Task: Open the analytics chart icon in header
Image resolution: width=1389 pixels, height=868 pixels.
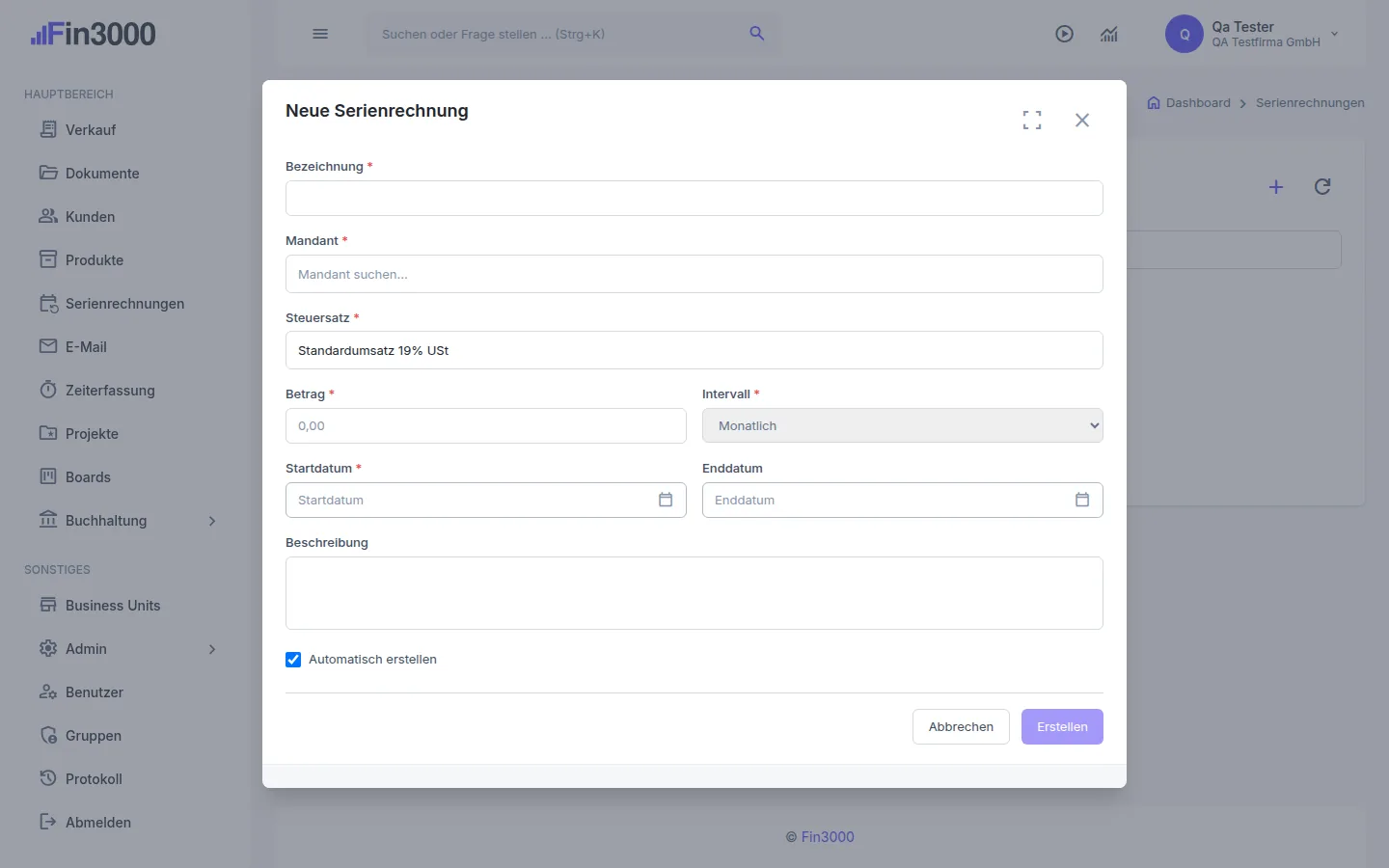Action: point(1109,34)
